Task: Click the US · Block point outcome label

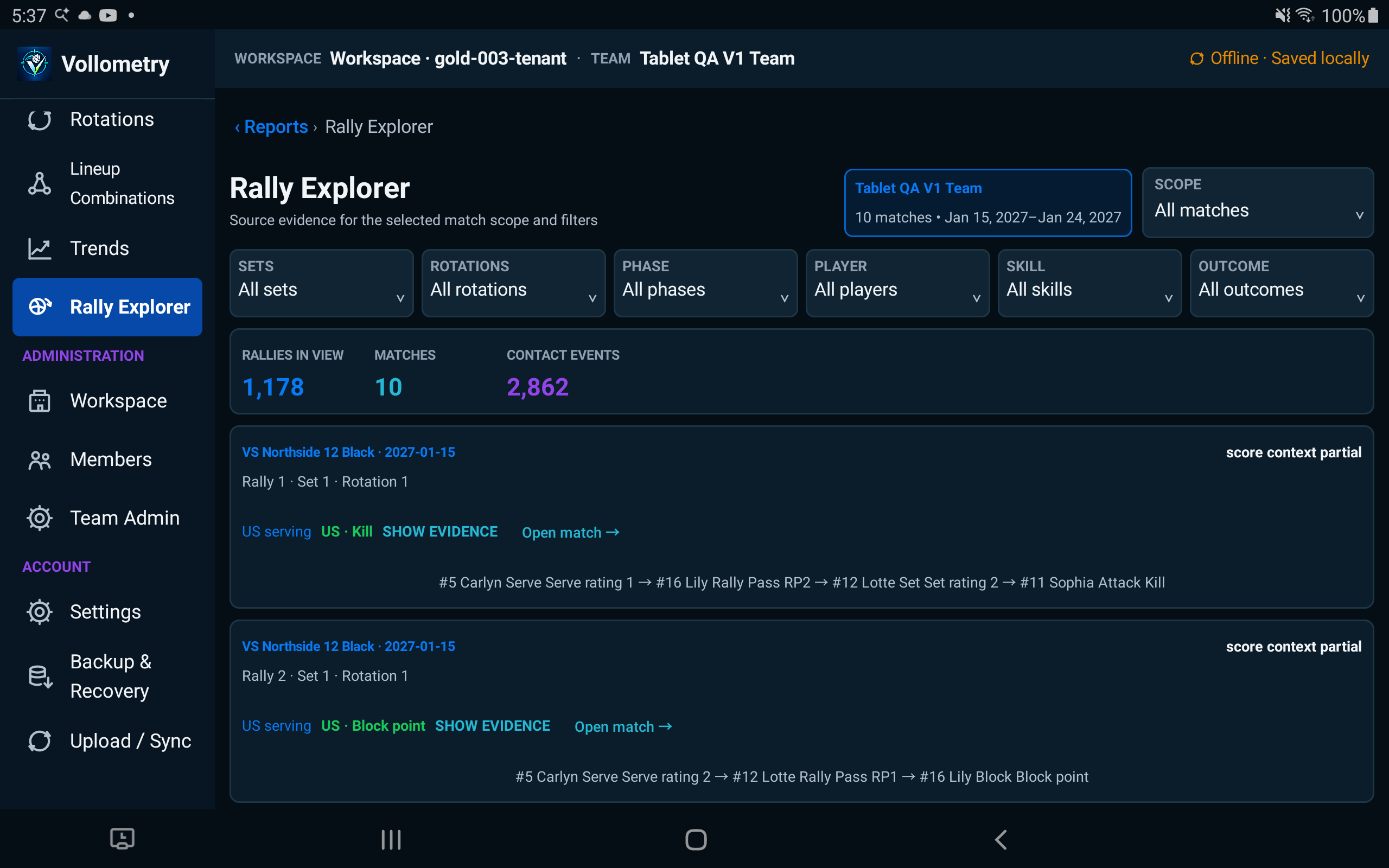Action: click(373, 726)
